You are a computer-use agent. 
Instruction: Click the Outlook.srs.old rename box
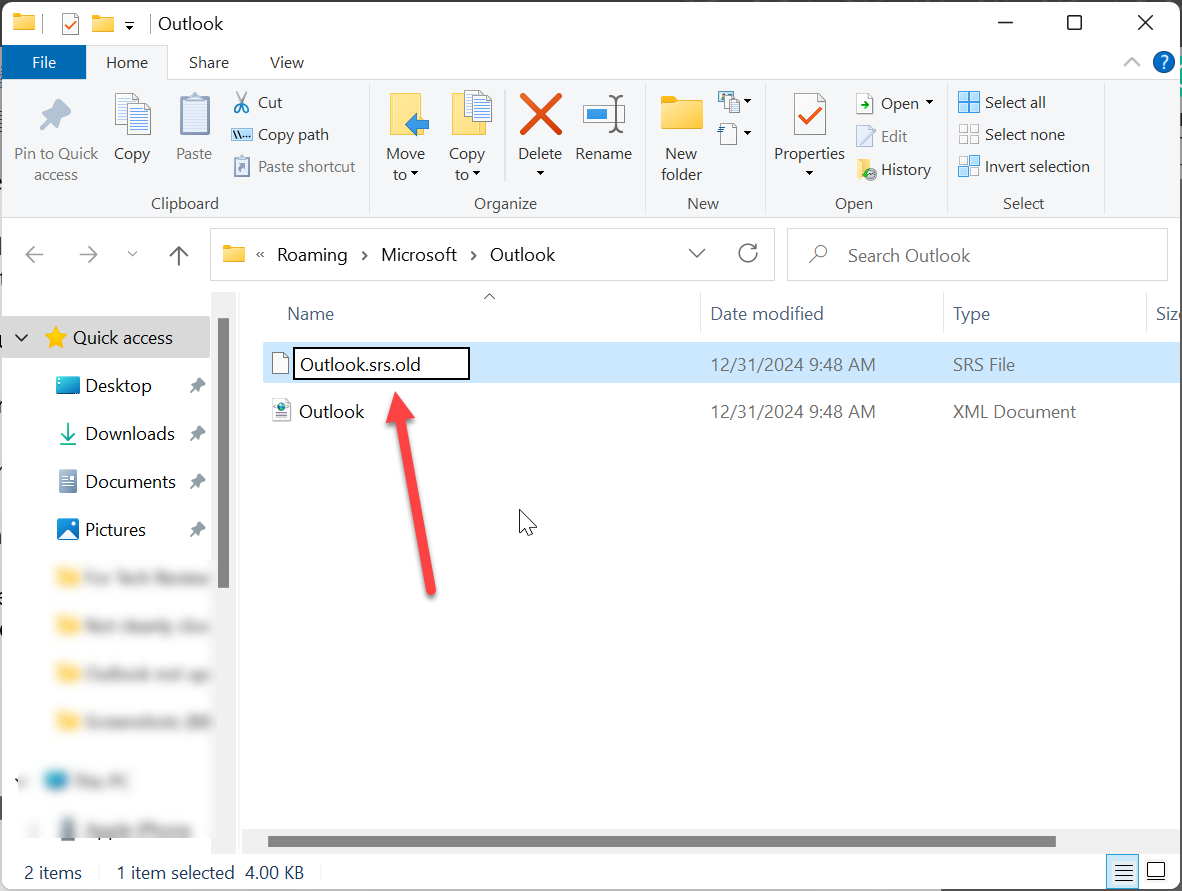click(381, 363)
